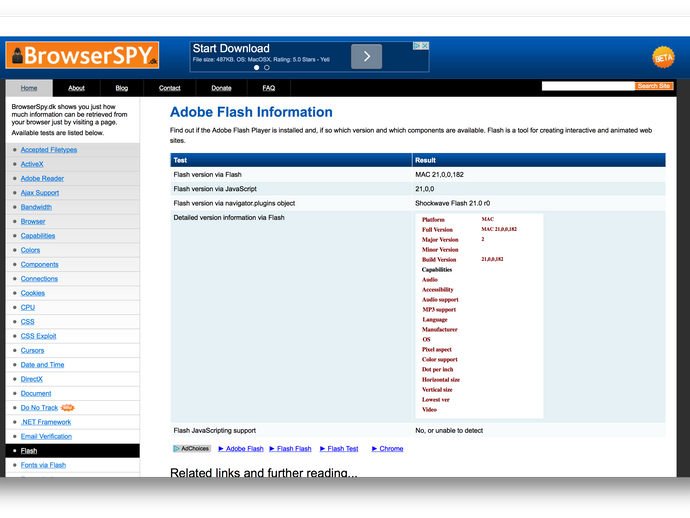The width and height of the screenshot is (690, 518).
Task: Select the Shockwave Flash 21.0 r0 value
Action: (452, 203)
